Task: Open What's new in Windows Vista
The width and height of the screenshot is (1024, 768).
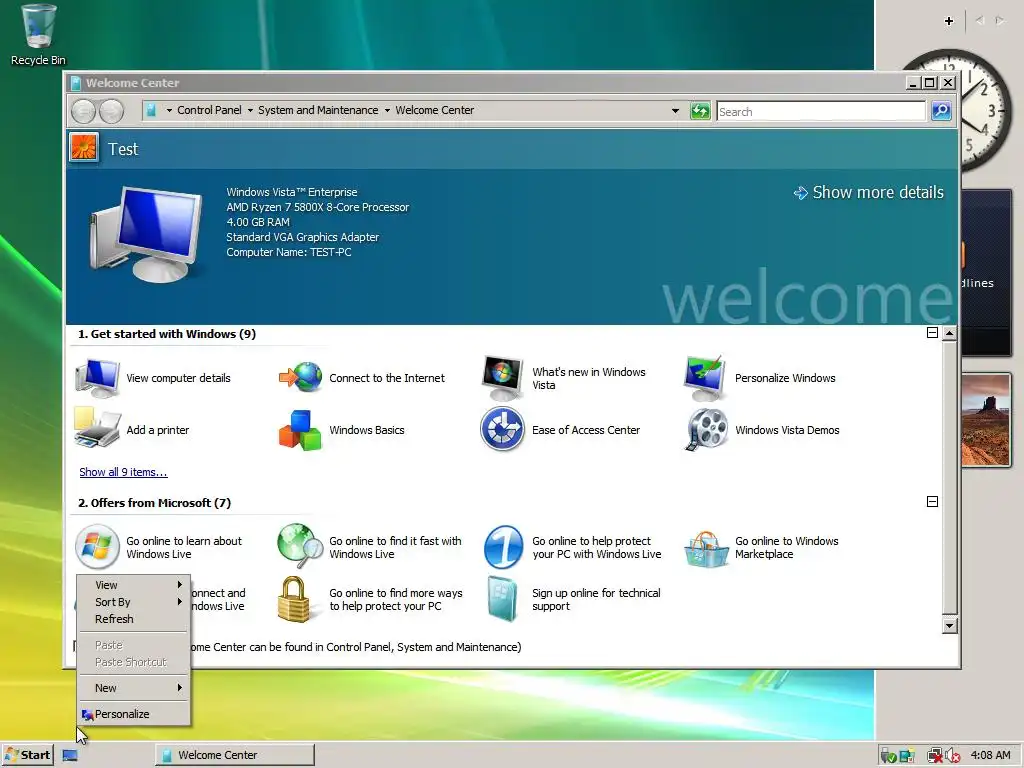Action: [x=564, y=378]
